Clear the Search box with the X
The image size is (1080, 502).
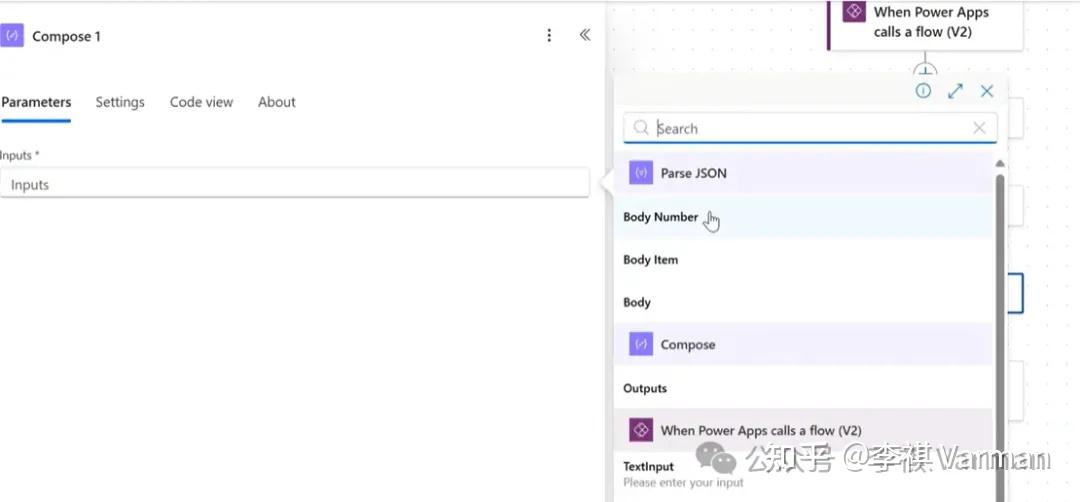[979, 128]
